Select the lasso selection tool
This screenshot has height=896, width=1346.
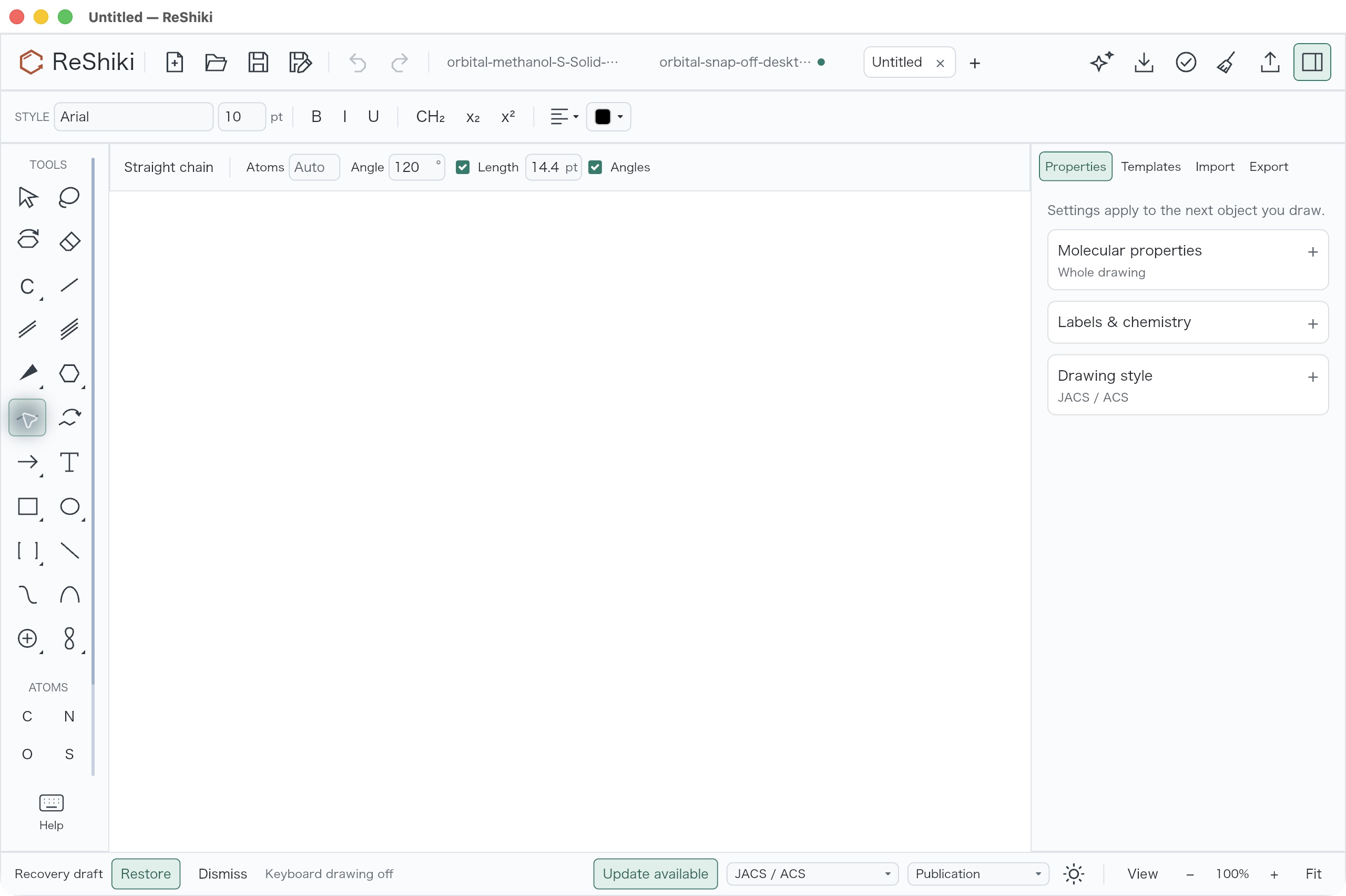pyautogui.click(x=69, y=198)
